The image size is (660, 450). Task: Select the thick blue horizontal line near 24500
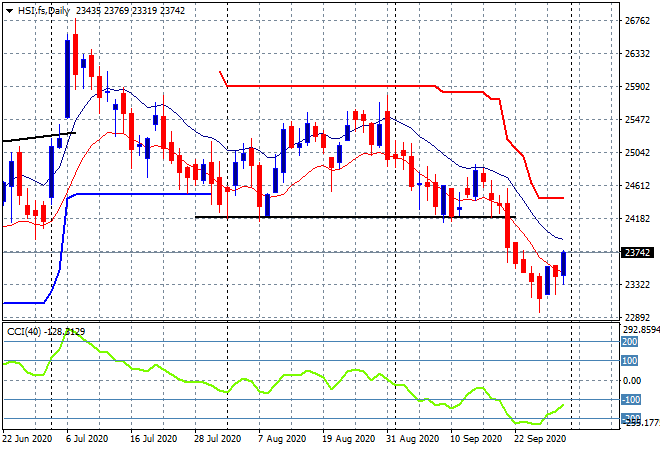coord(143,194)
